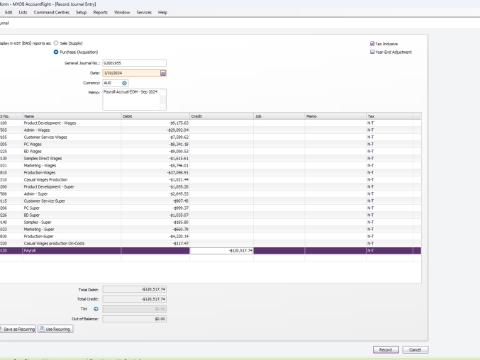
Task: Click the Production-Wages debit amount cell
Action: (x=155, y=172)
